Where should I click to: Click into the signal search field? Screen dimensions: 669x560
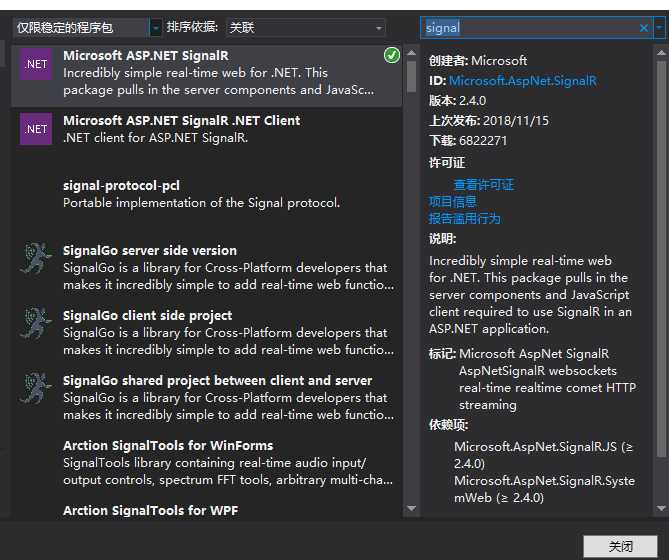tap(529, 28)
